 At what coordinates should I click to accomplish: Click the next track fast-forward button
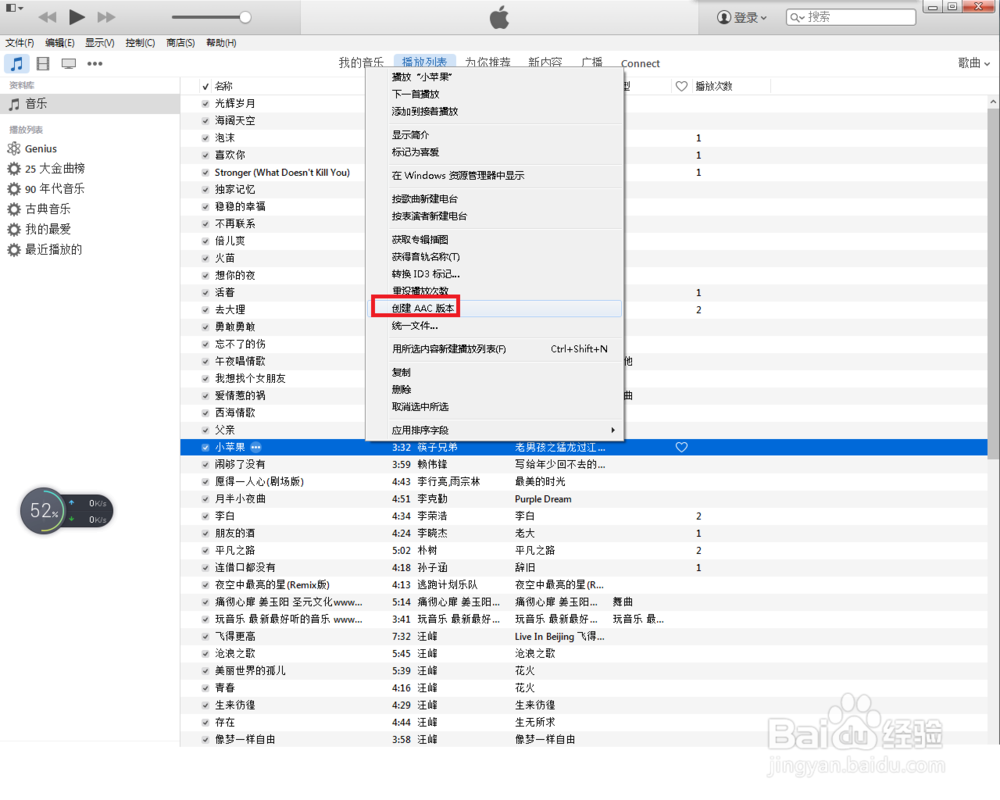(107, 17)
